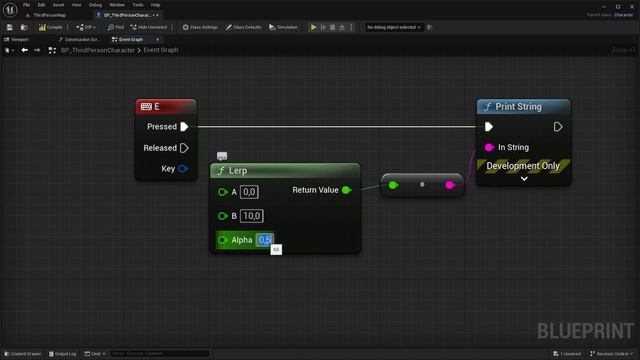
Task: Browse to asset in Content Browser
Action: coord(24,27)
